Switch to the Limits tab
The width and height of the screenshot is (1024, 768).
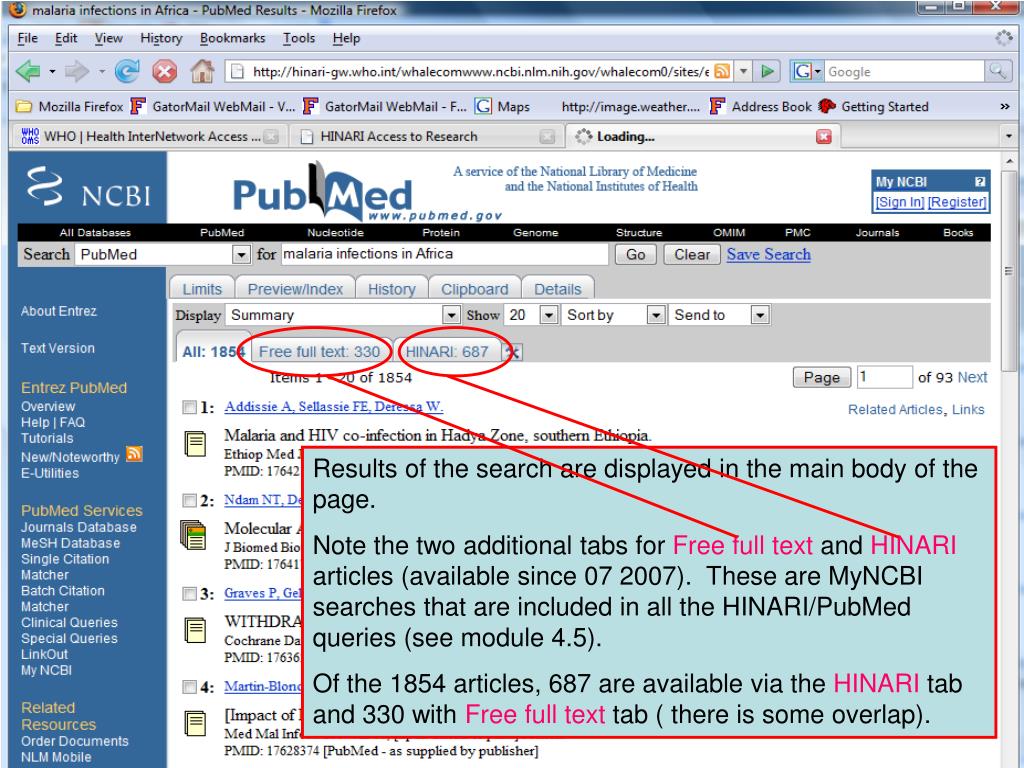202,289
